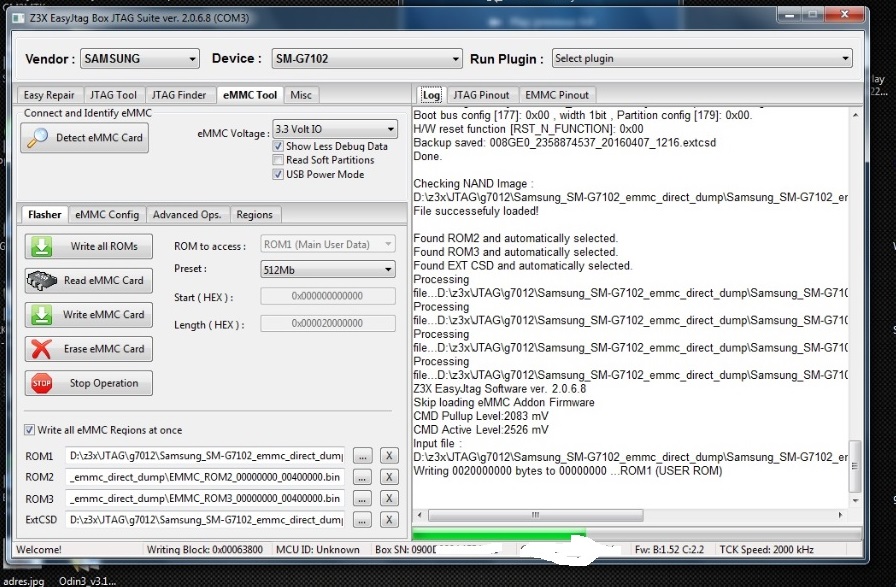This screenshot has width=896, height=587.
Task: Click the Length (HEX) input field
Action: (327, 324)
